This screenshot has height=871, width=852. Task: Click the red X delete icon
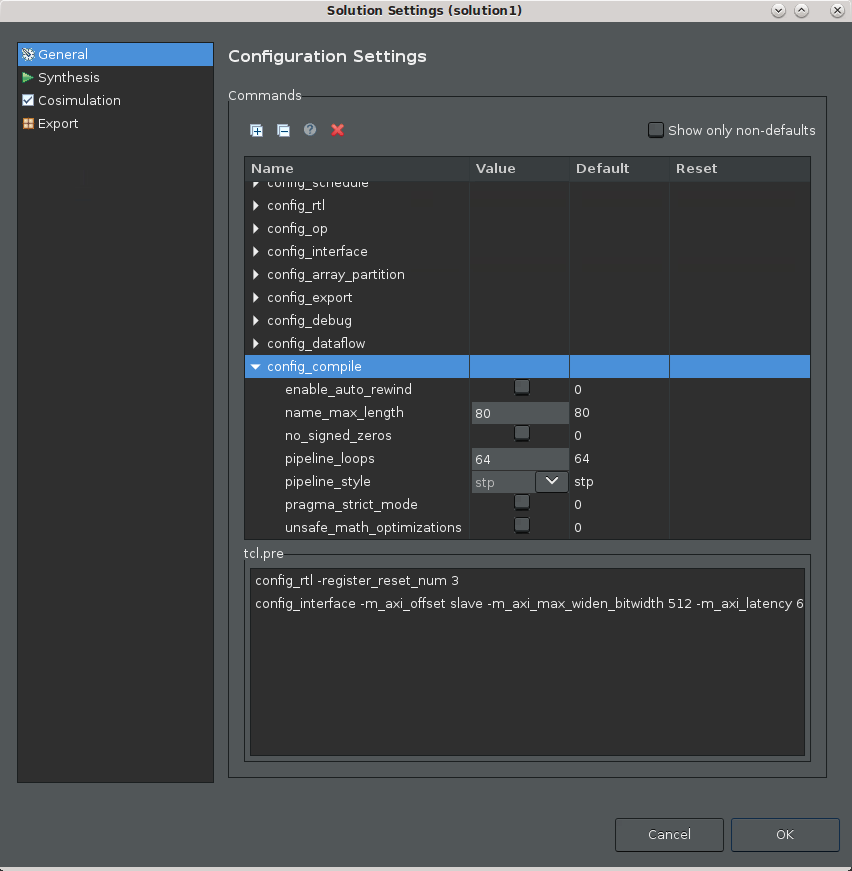pyautogui.click(x=338, y=130)
